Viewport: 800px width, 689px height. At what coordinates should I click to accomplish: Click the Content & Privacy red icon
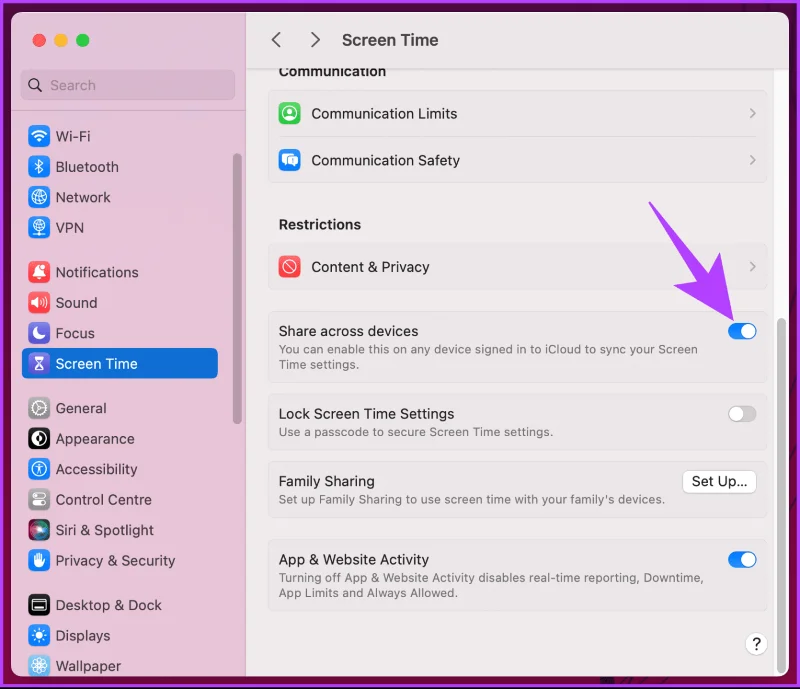(x=289, y=267)
